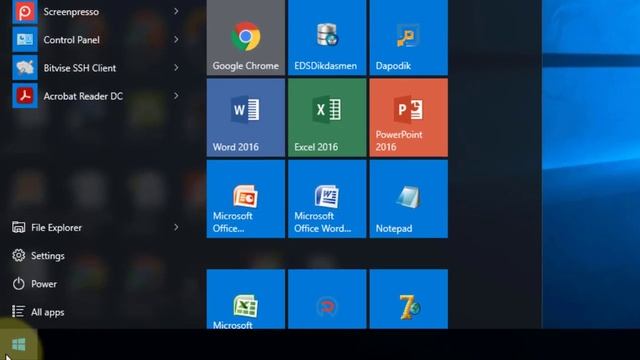640x360 pixels.
Task: Open the Dapodik tile
Action: pyautogui.click(x=409, y=38)
